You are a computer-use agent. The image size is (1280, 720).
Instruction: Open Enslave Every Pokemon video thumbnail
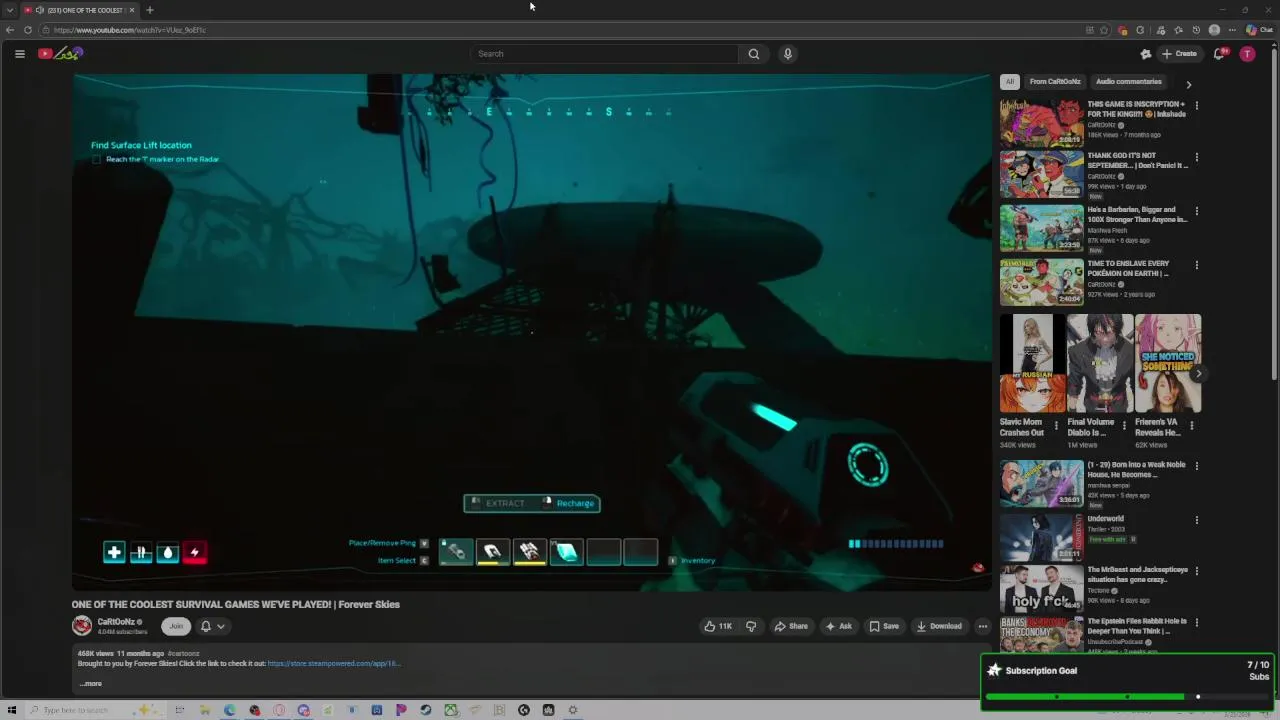[x=1041, y=282]
